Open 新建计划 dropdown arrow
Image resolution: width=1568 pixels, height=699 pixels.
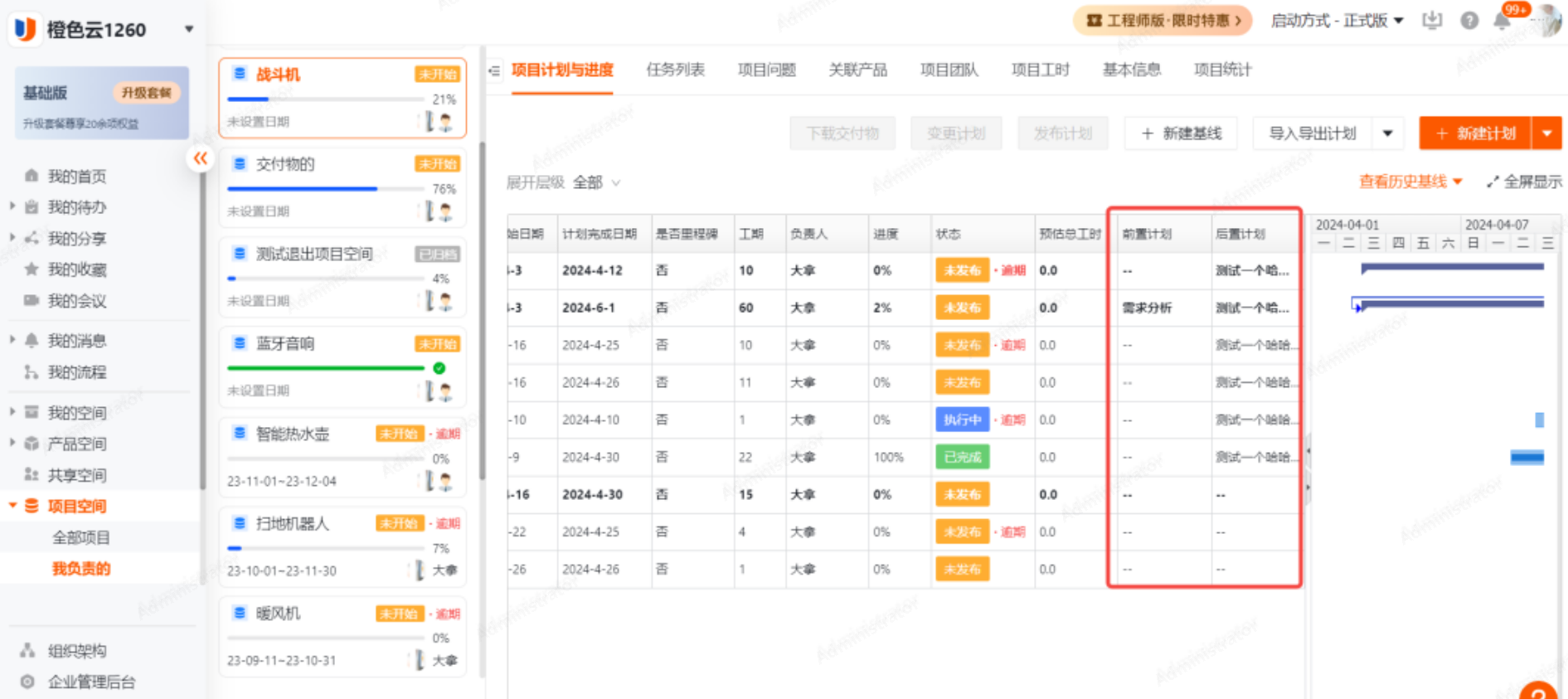1546,133
